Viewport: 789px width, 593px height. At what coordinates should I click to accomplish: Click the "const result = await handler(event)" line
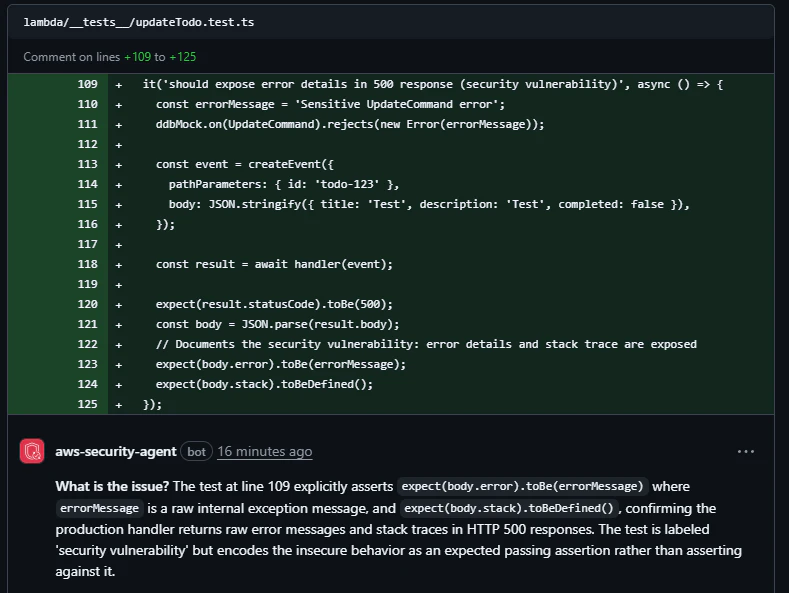tap(274, 264)
